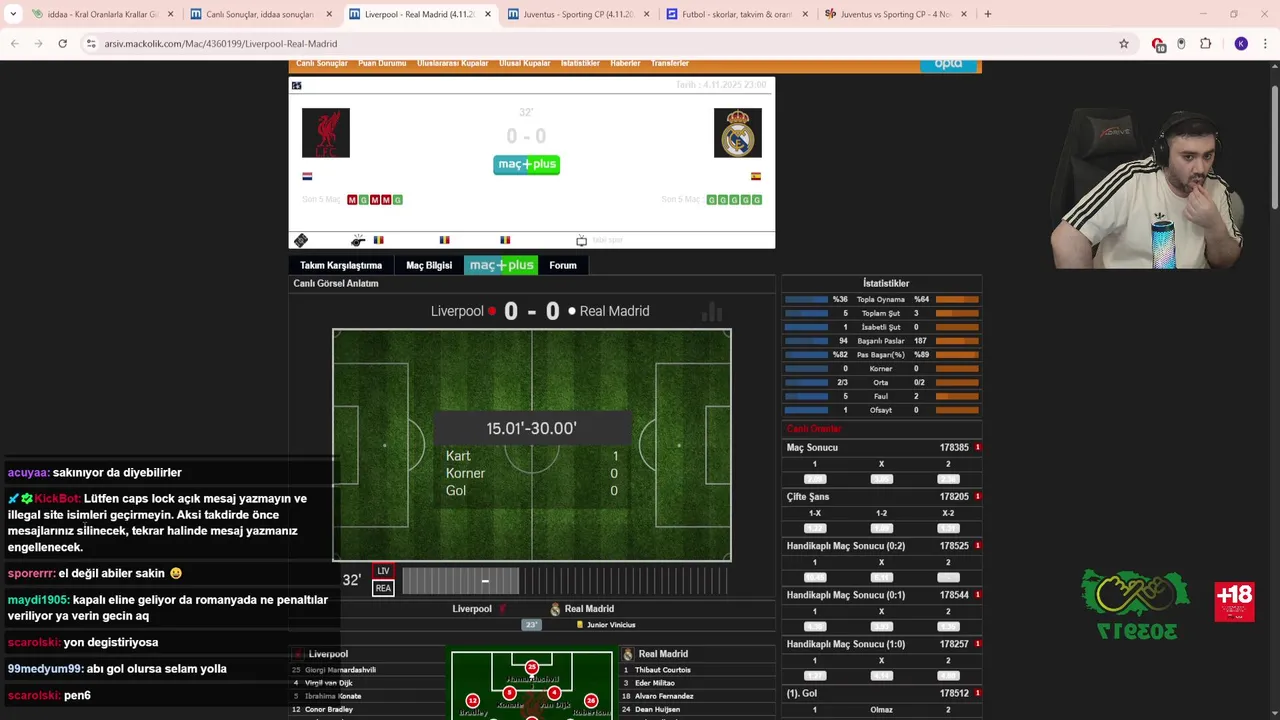Click the 23' timeline event marker
1280x720 pixels.
(x=532, y=624)
